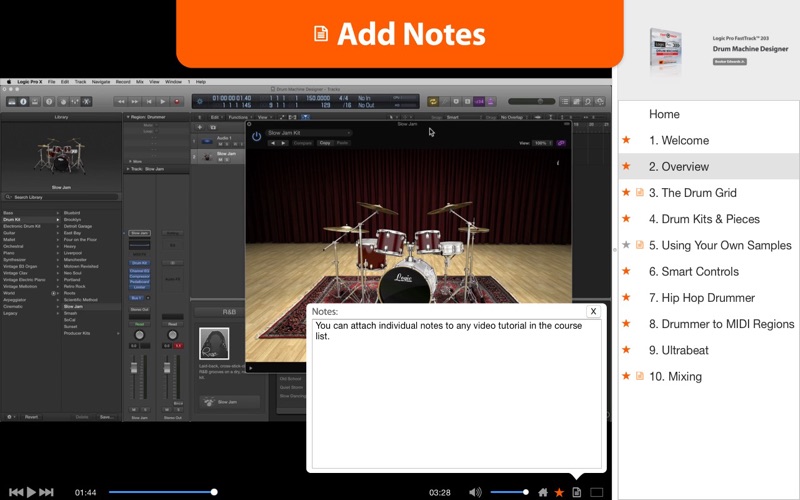Open the View 100% size dropdown
The width and height of the screenshot is (800, 500).
pos(543,143)
